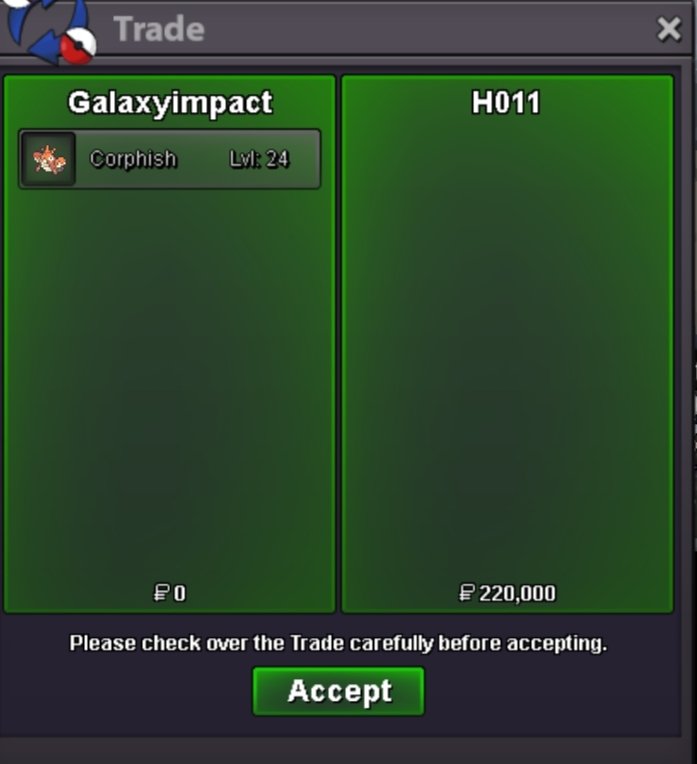Click the Lvl: 24 text
Screen dimensions: 697x764
point(259,159)
